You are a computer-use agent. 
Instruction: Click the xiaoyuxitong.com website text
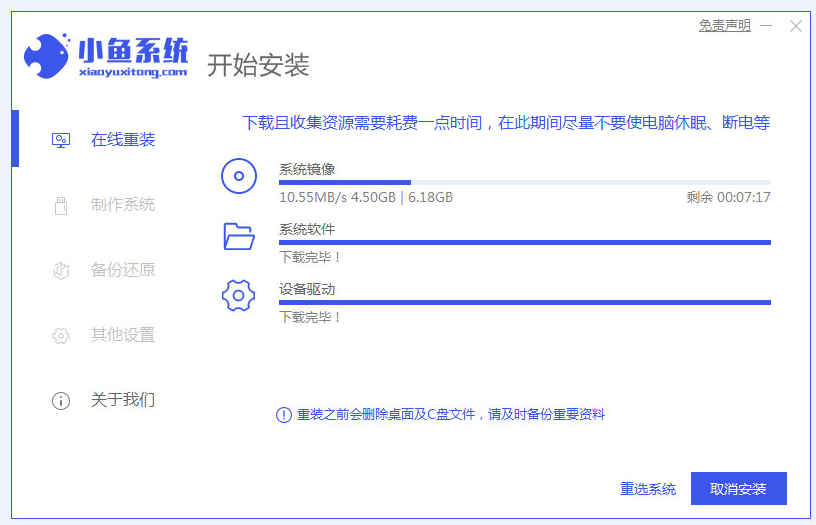(132, 72)
